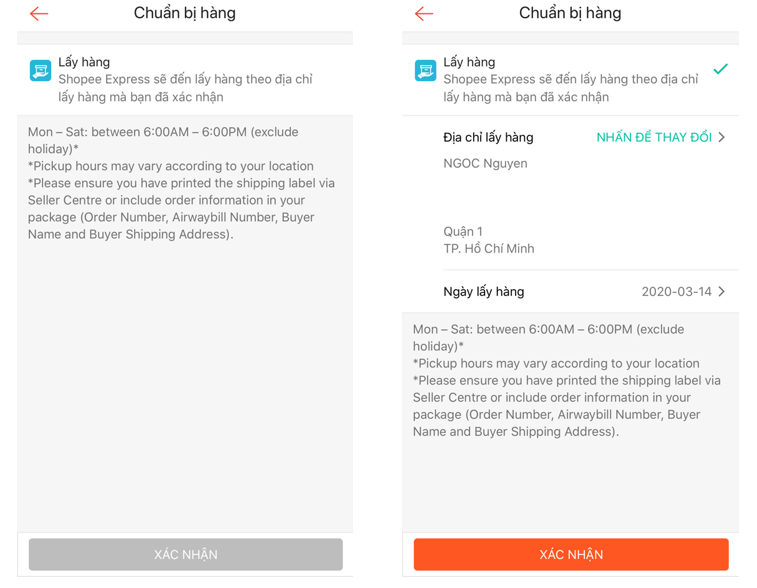Click the Shopee Express icon on the right screen

coord(425,70)
